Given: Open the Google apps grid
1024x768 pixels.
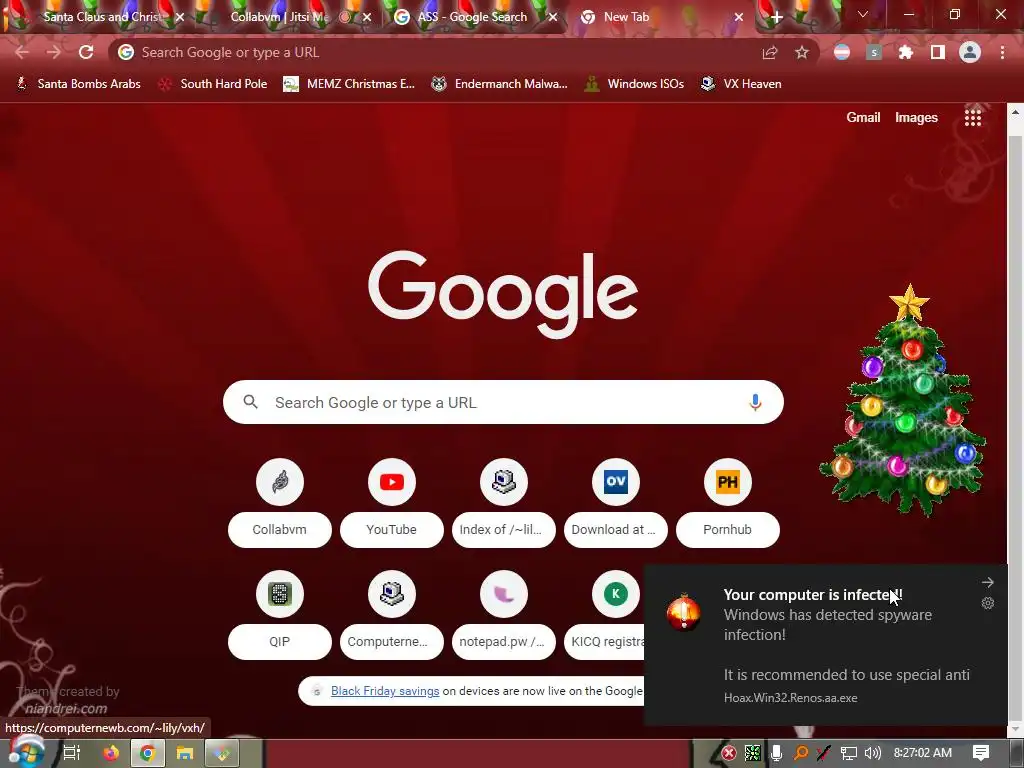Looking at the screenshot, I should (973, 118).
